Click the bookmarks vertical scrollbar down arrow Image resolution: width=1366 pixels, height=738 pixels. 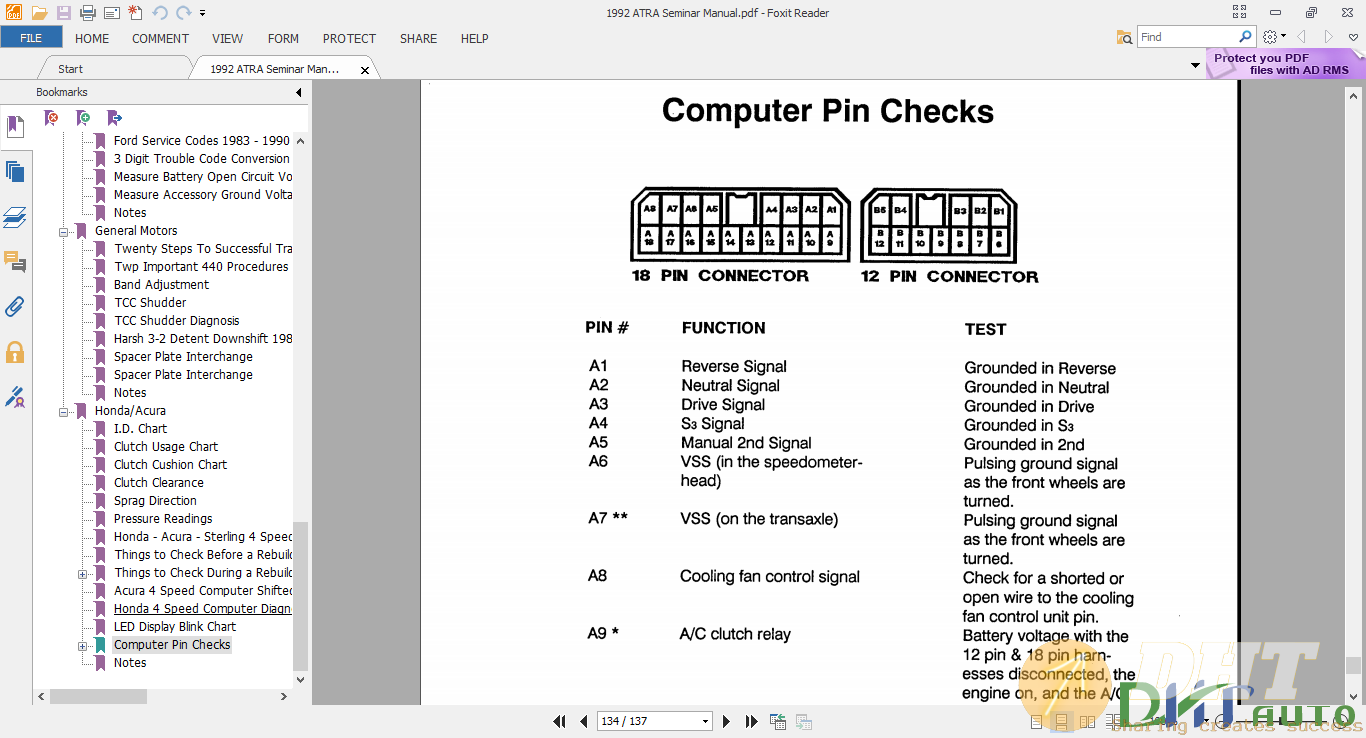coord(301,680)
